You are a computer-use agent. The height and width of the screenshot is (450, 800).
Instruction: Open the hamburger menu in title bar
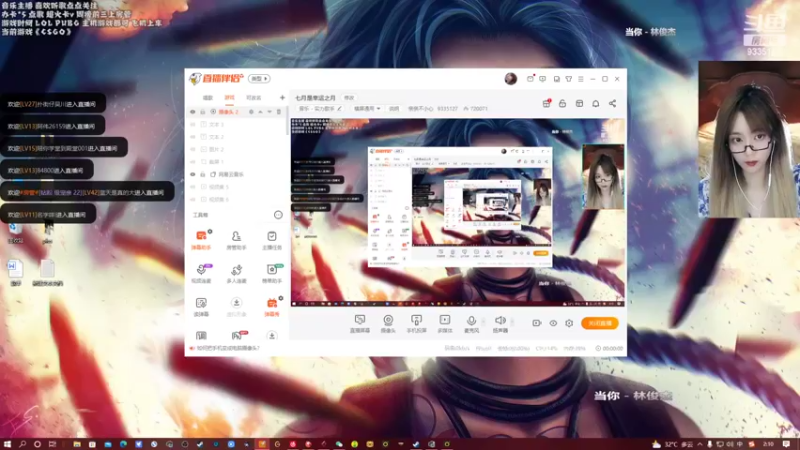tap(581, 79)
